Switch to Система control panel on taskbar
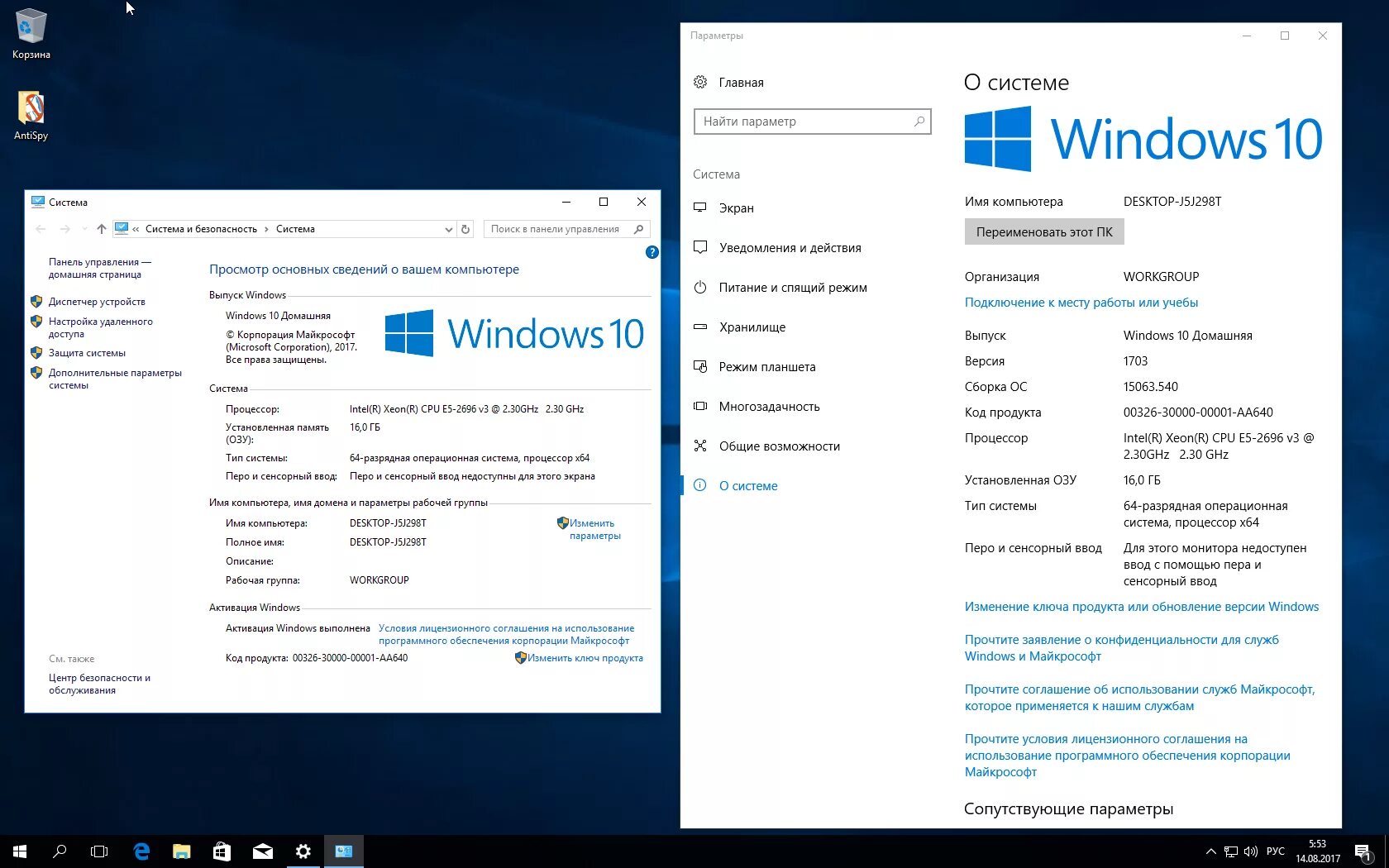This screenshot has width=1389, height=868. click(344, 851)
